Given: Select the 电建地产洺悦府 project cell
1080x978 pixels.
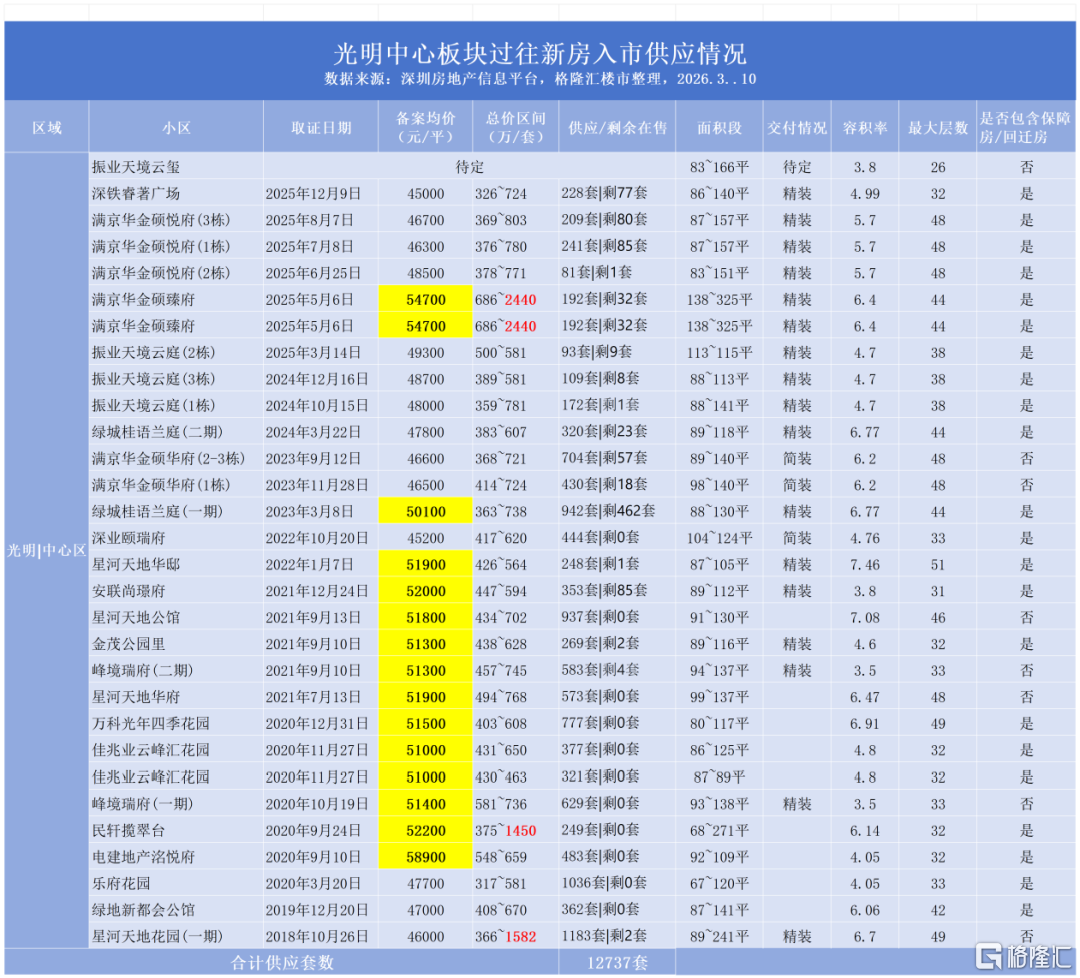Looking at the screenshot, I should [x=143, y=857].
